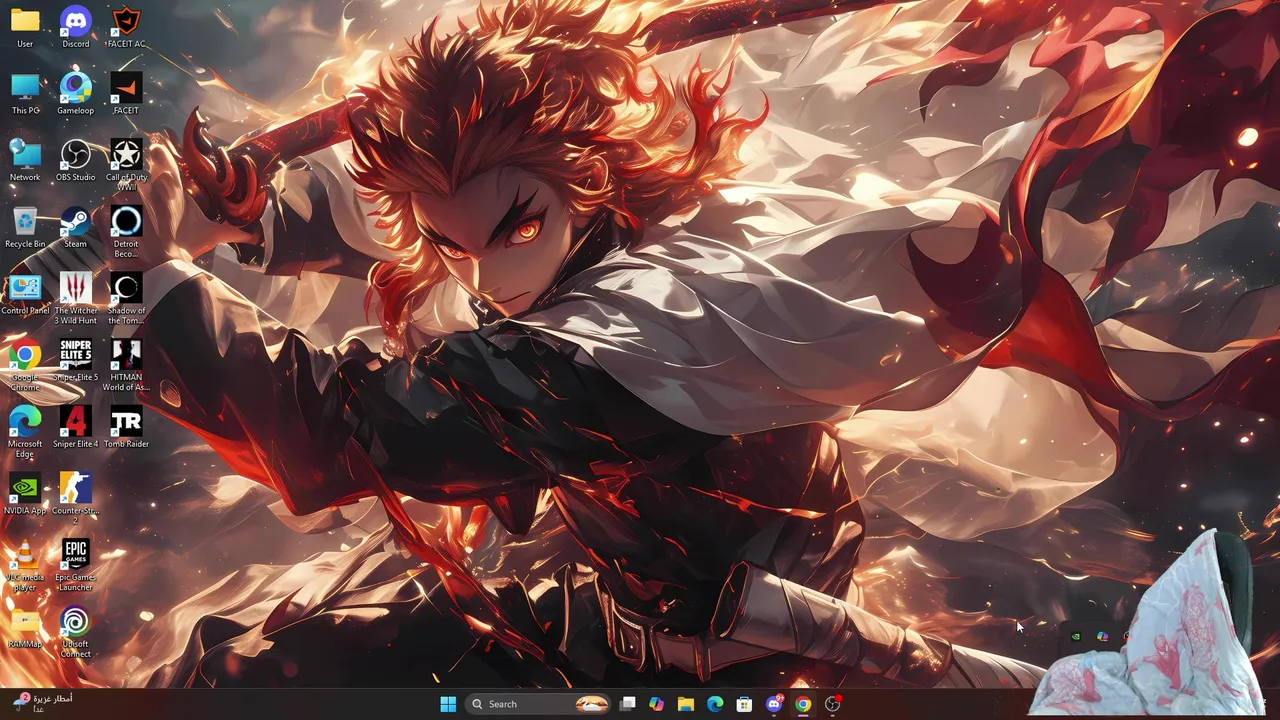Launch Copilot from the taskbar
Screen dimensions: 1280x720
tap(656, 704)
